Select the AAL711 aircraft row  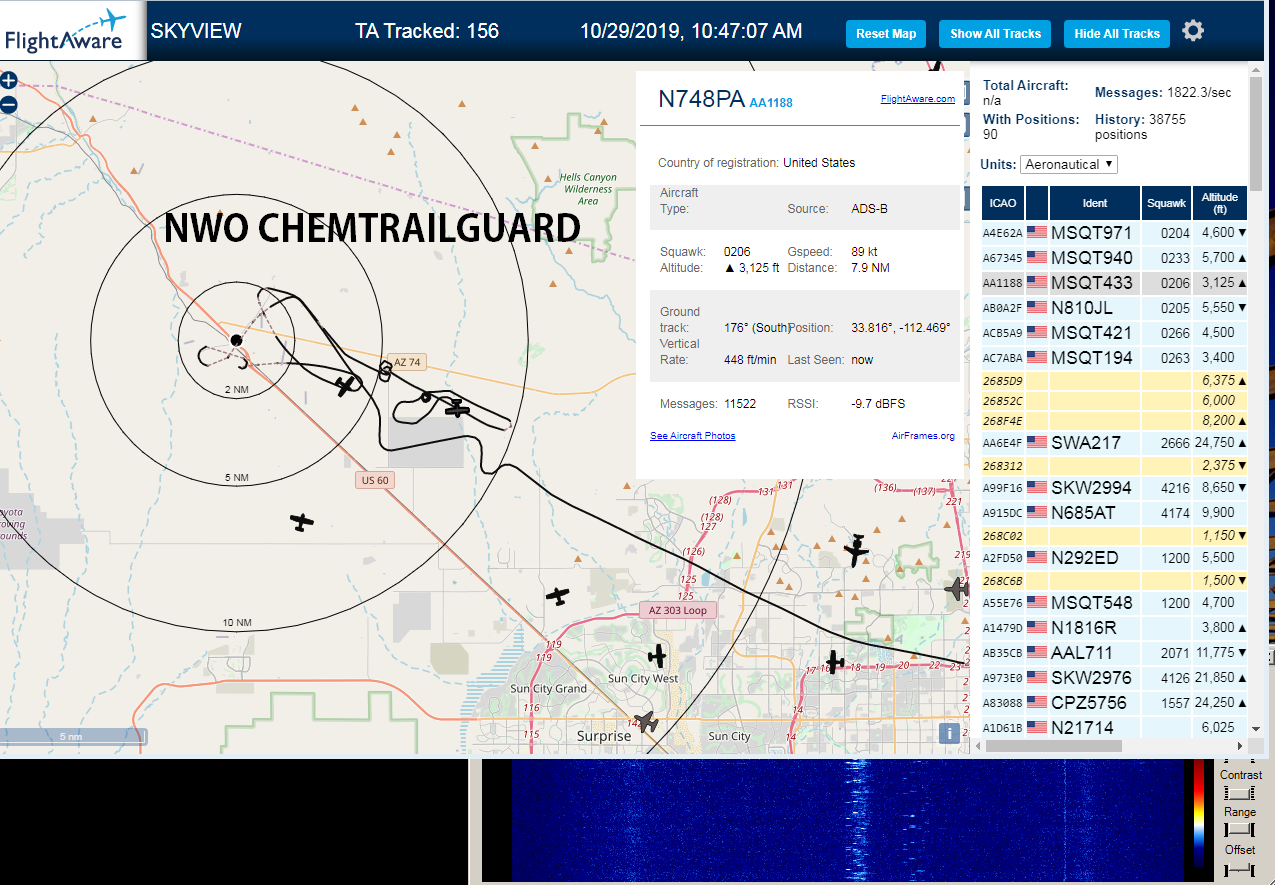click(x=1115, y=652)
